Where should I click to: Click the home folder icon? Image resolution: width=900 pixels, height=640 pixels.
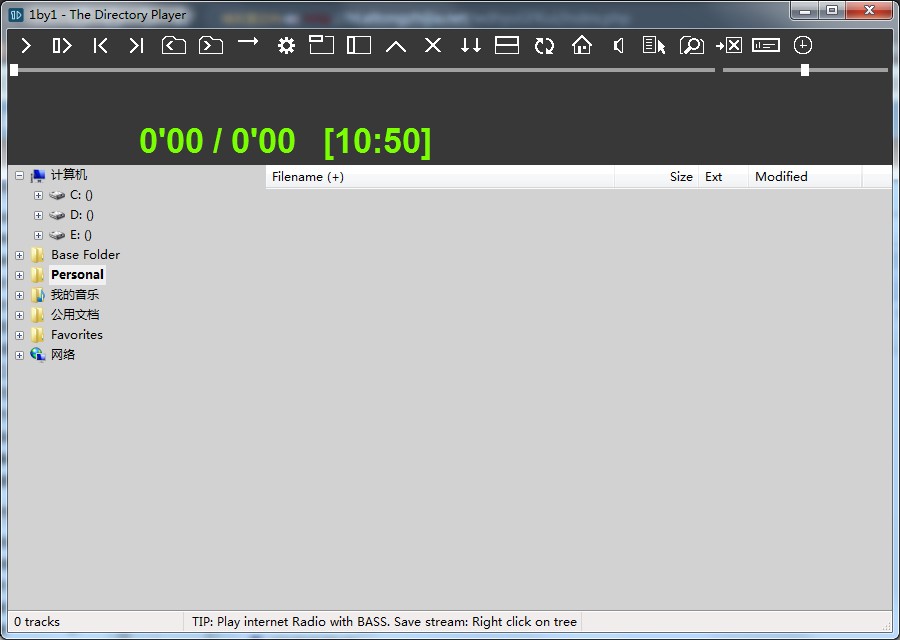(582, 45)
